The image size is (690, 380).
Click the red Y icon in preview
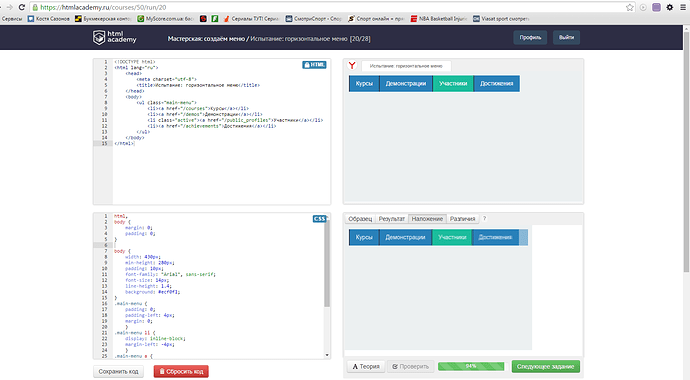[x=352, y=66]
